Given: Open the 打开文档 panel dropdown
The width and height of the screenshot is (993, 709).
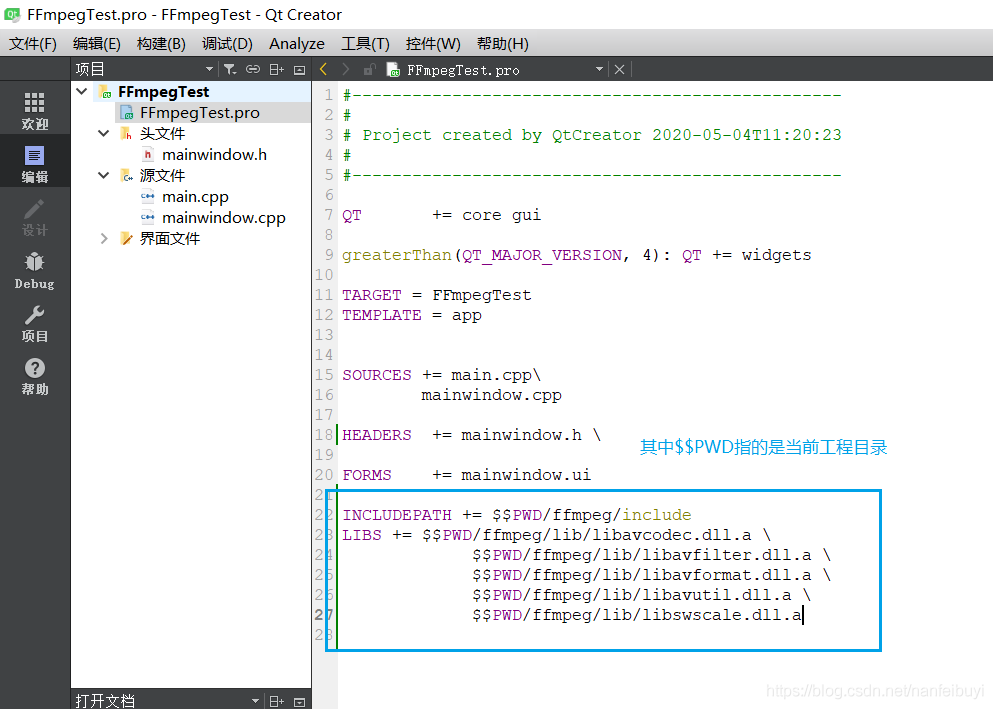Looking at the screenshot, I should [x=255, y=701].
